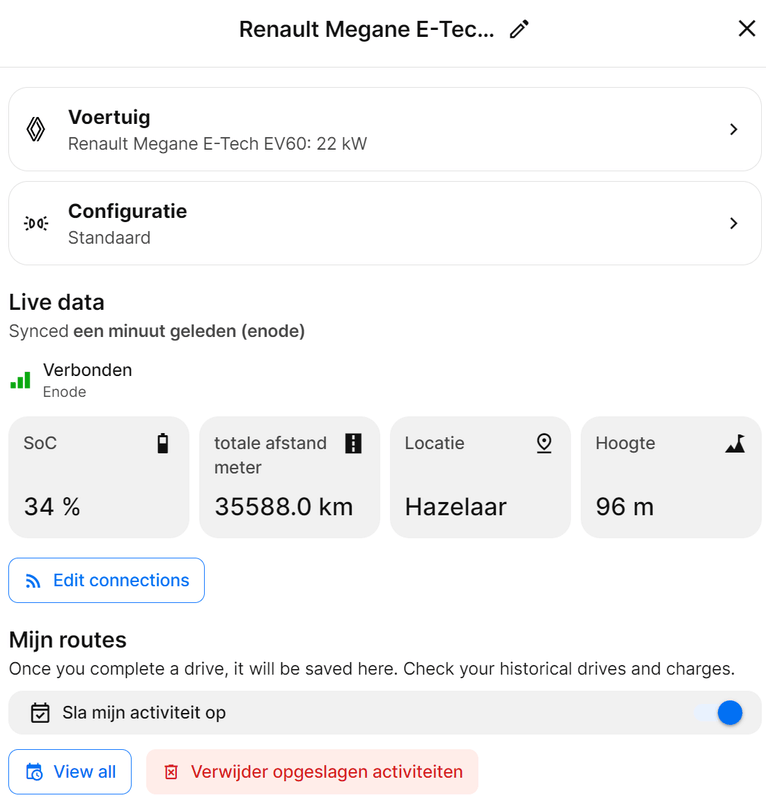Click the mountain altitude icon
Image resolution: width=766 pixels, height=800 pixels.
[x=735, y=444]
